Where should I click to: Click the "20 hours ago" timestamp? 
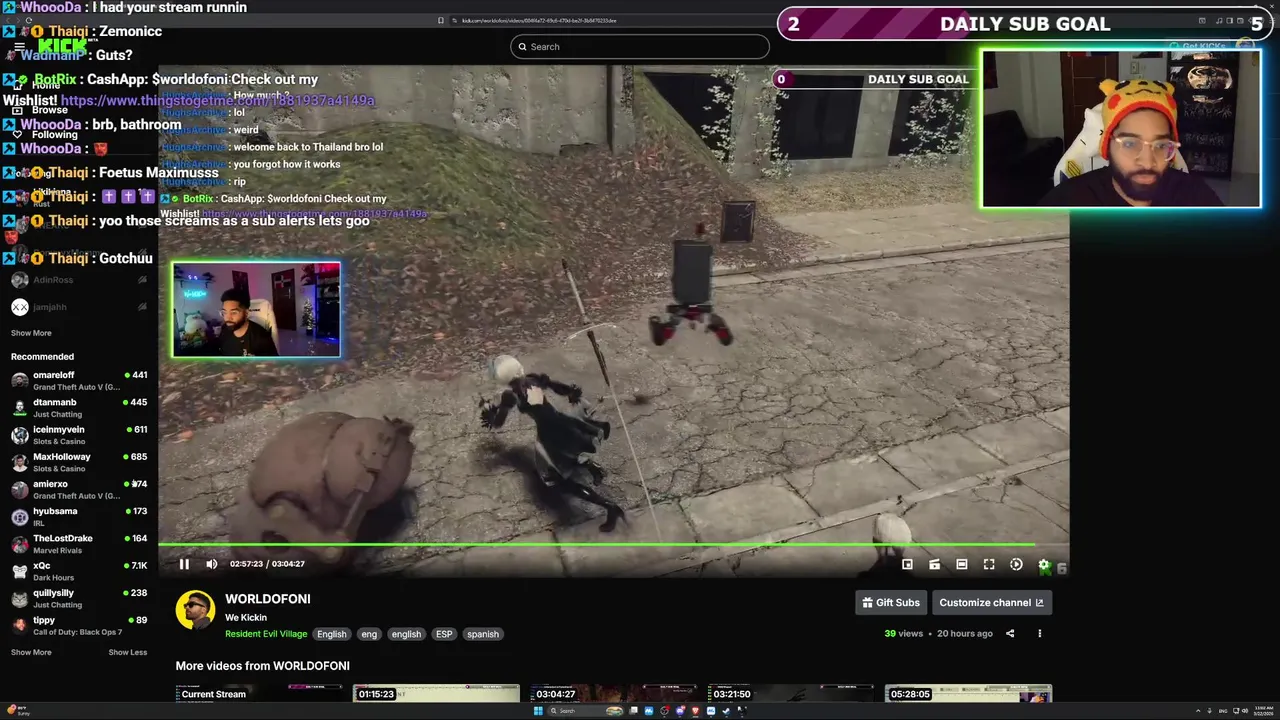(965, 633)
